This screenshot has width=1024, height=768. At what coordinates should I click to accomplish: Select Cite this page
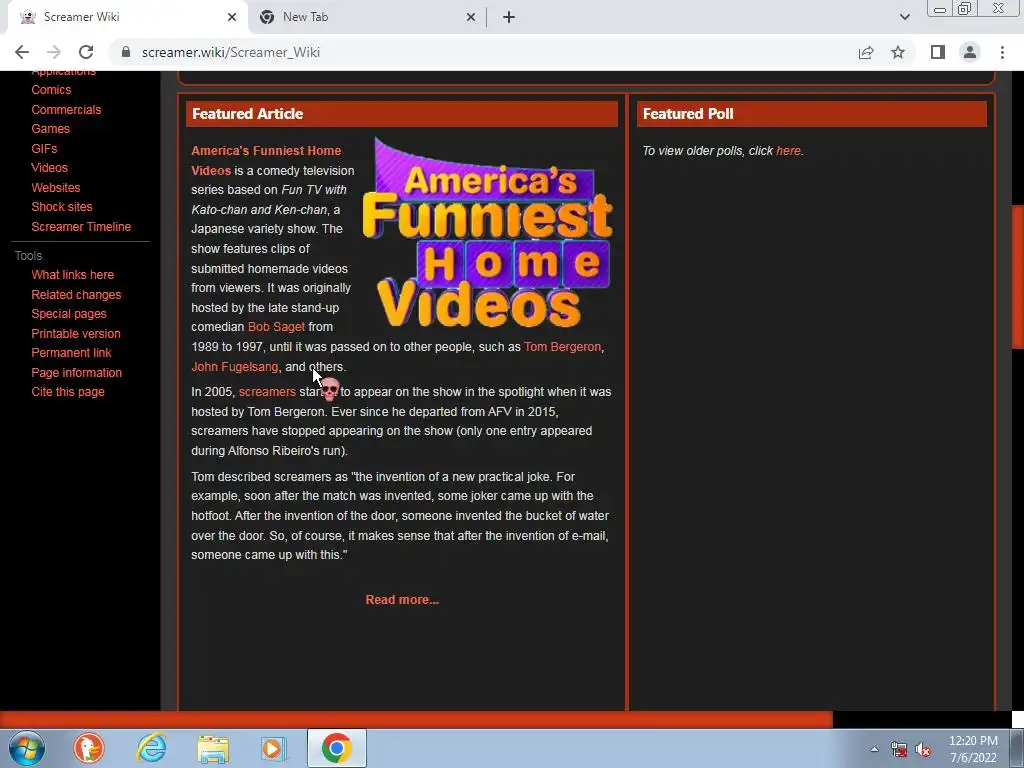[68, 392]
